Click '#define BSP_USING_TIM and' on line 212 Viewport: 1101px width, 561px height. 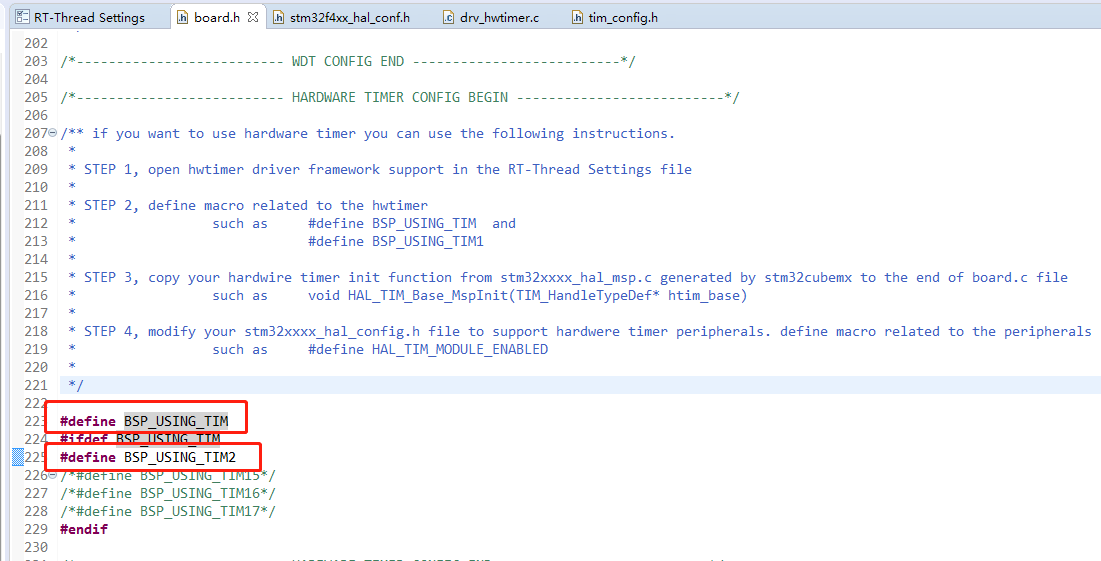click(x=411, y=223)
